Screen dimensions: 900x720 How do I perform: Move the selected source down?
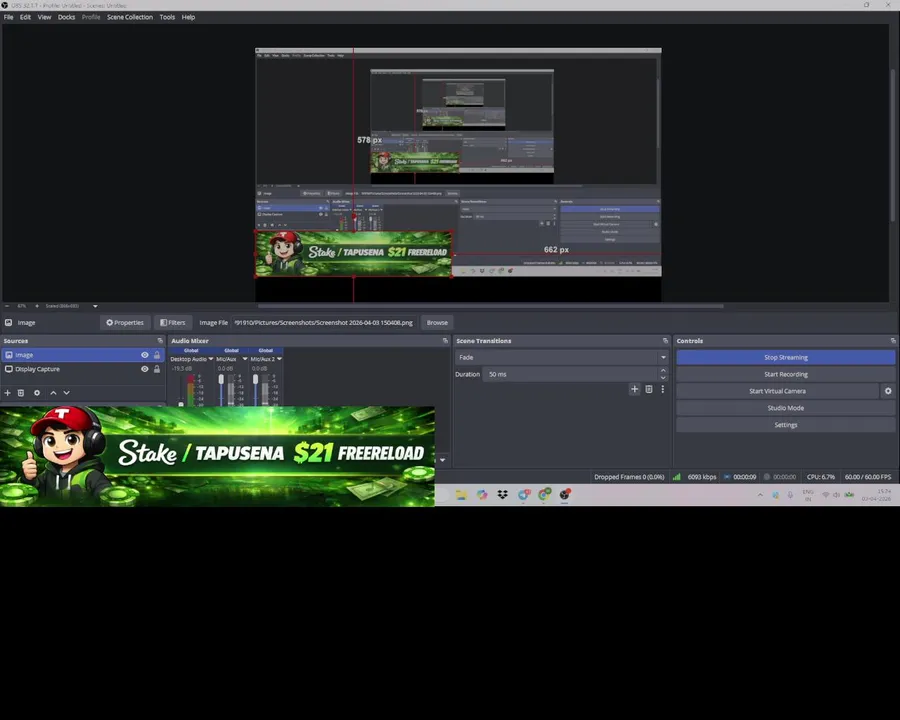tap(67, 393)
